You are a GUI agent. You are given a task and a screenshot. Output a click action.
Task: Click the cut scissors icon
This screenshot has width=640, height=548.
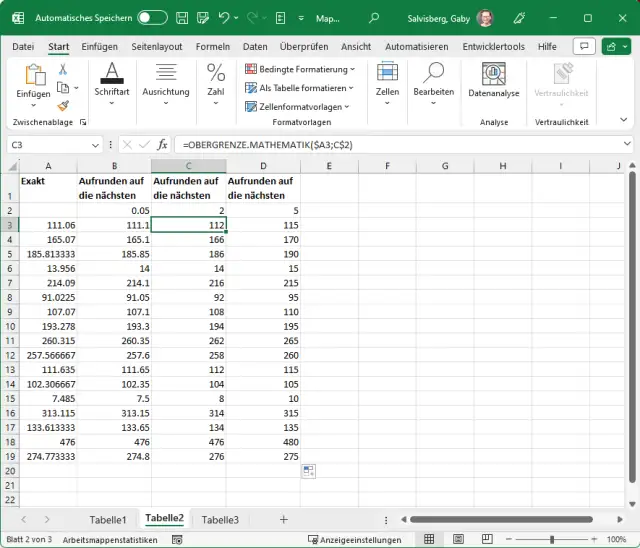point(63,69)
